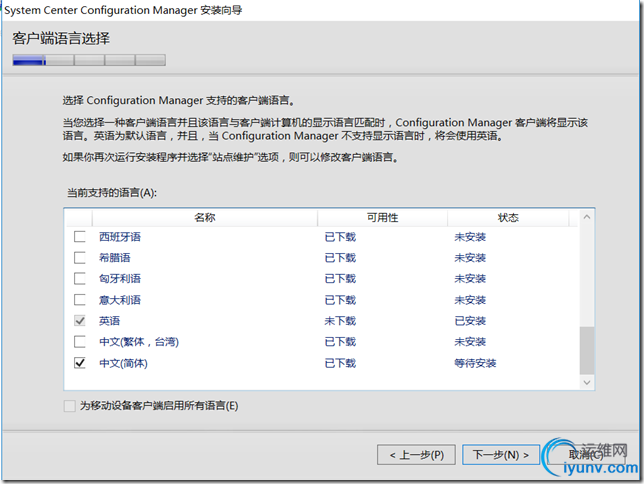Image resolution: width=644 pixels, height=484 pixels.
Task: Check the 西班牙语 language checkbox
Action: (80, 237)
